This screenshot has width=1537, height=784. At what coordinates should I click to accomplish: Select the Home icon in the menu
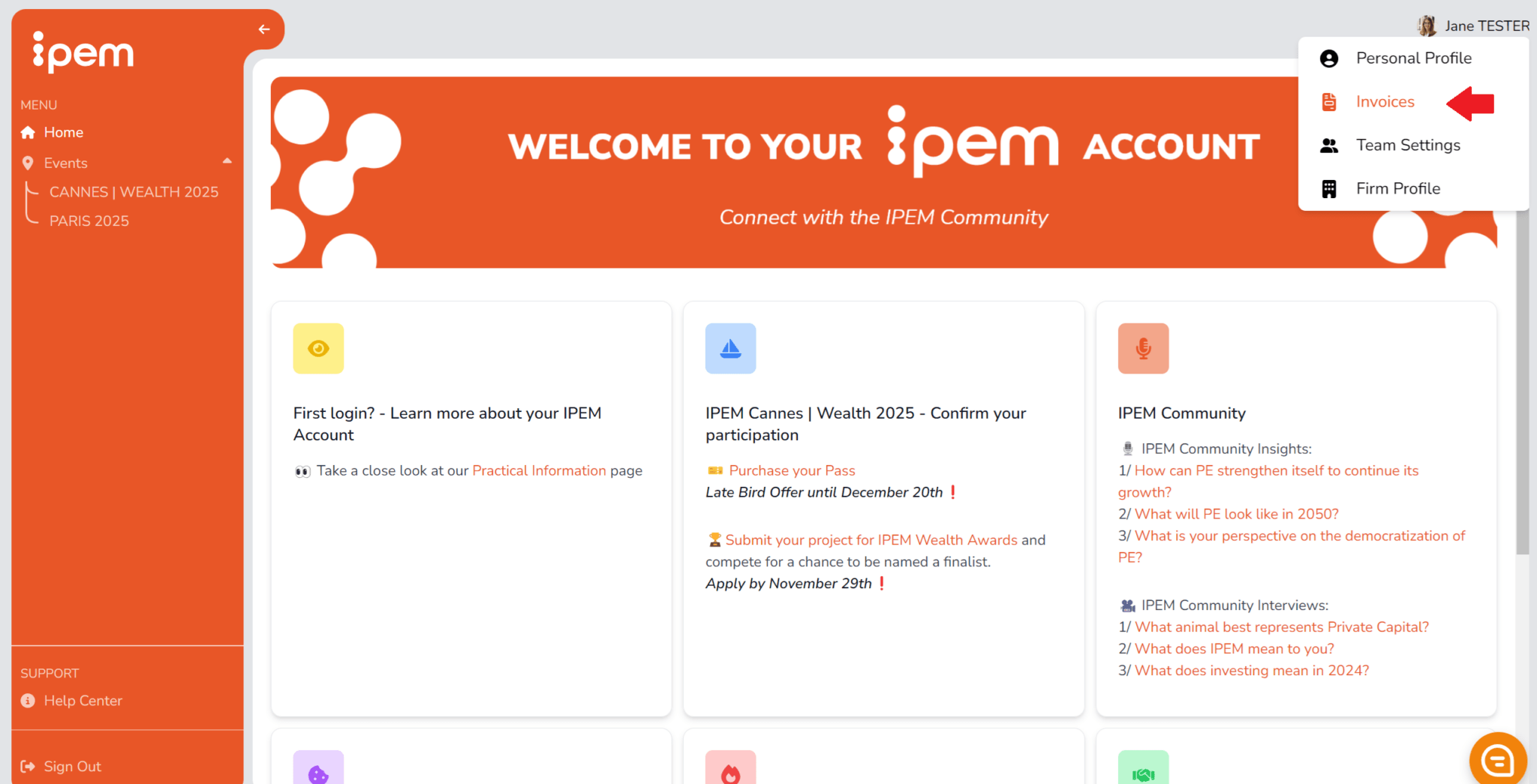29,132
